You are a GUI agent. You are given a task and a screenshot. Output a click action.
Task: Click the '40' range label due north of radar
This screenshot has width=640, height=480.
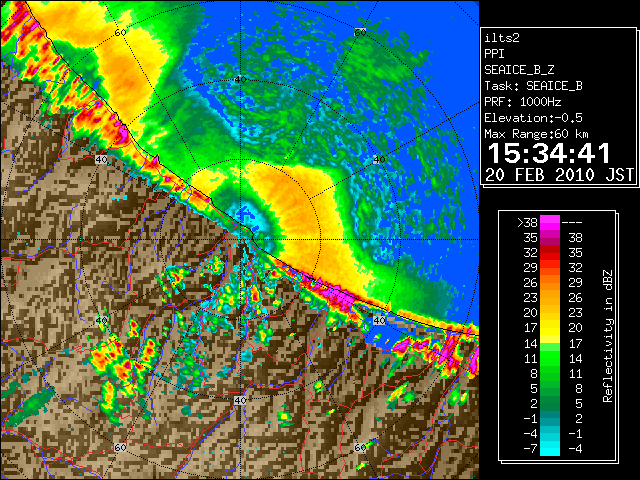240,80
